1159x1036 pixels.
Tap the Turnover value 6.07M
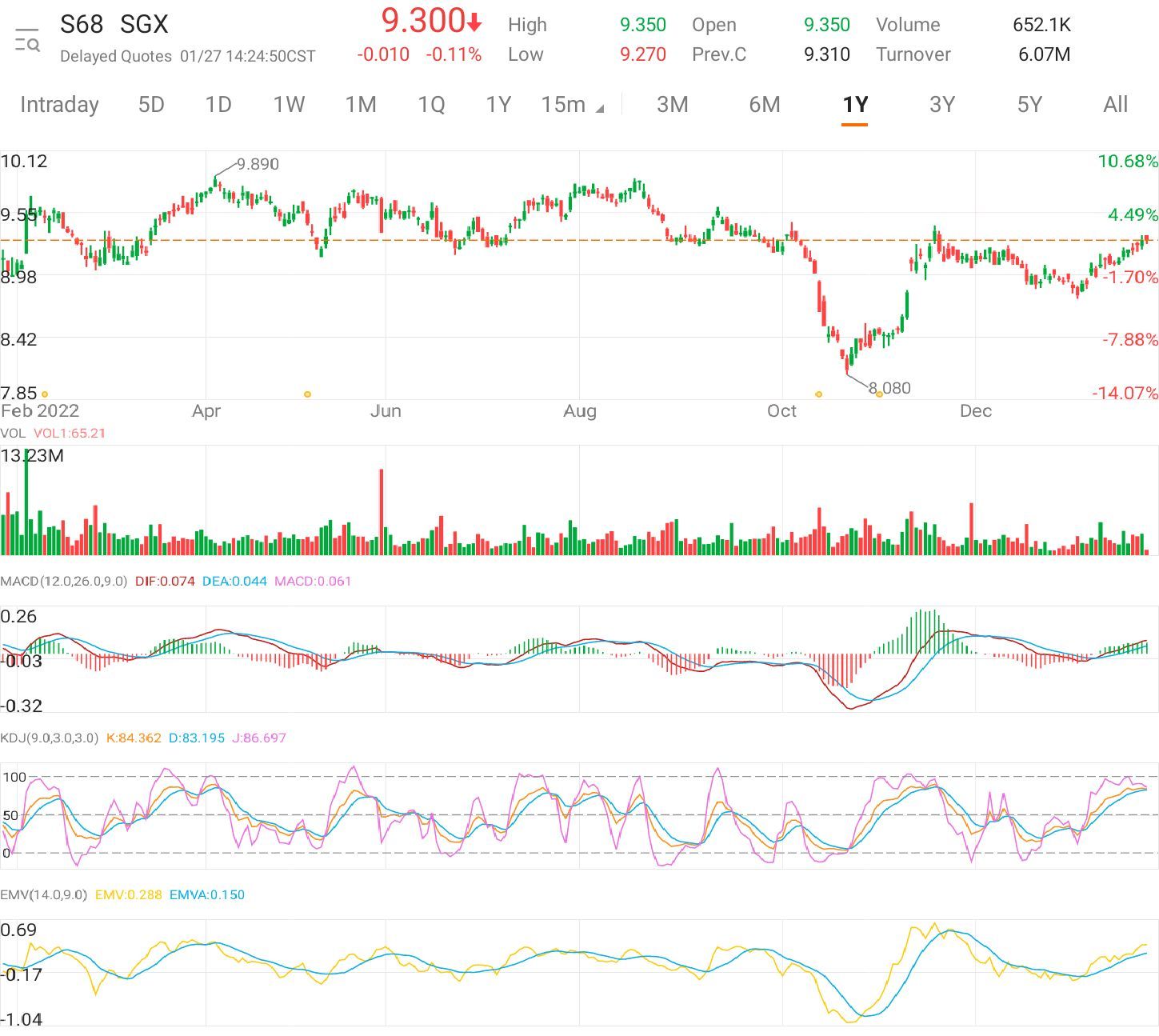[x=1044, y=54]
